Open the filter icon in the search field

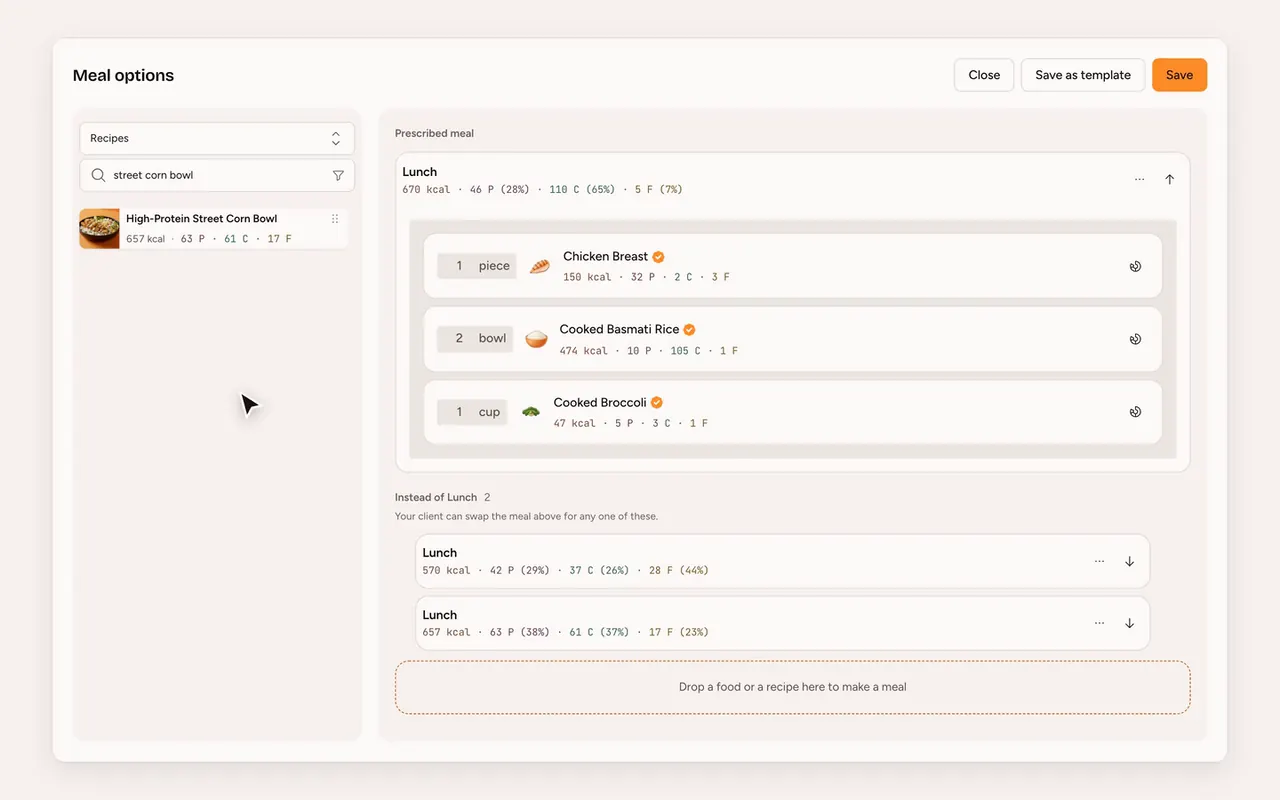coord(338,175)
